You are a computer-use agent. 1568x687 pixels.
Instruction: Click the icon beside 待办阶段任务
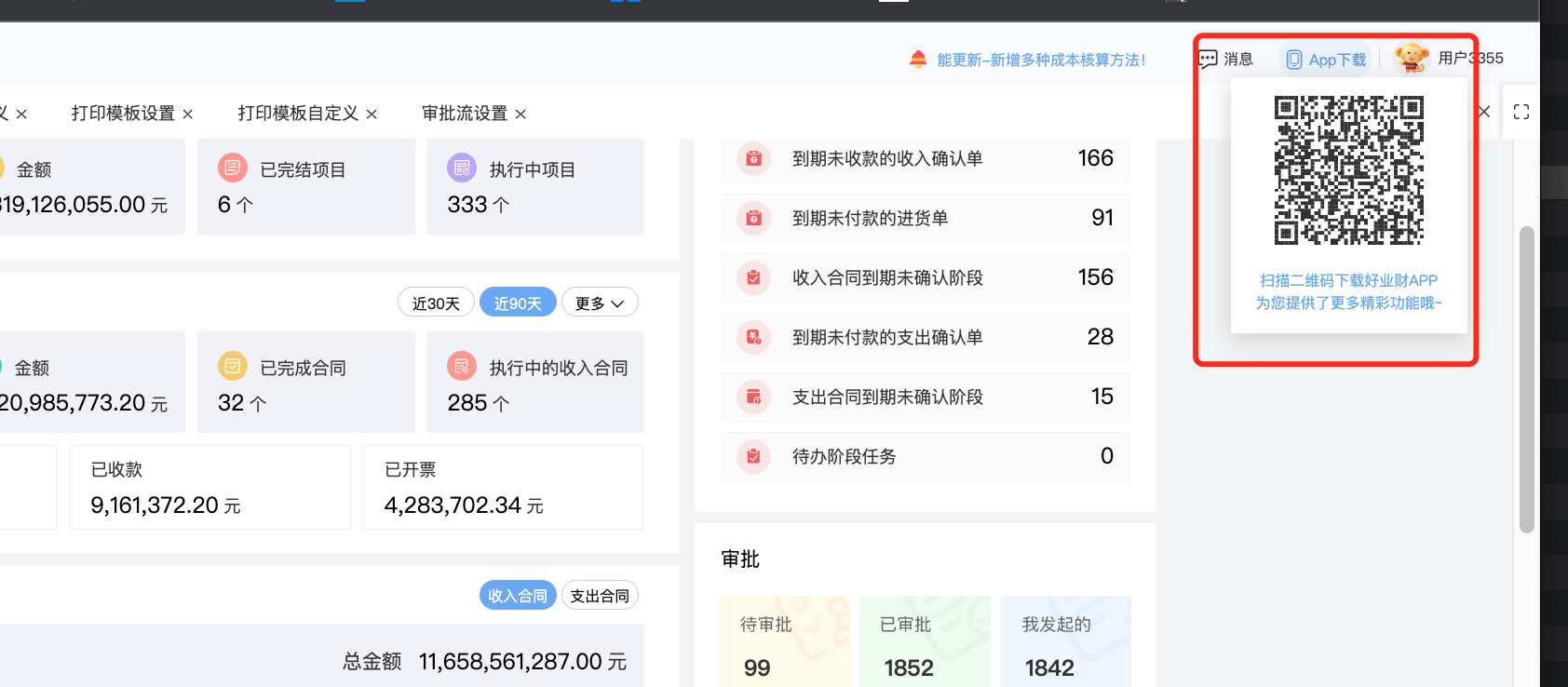coord(753,456)
